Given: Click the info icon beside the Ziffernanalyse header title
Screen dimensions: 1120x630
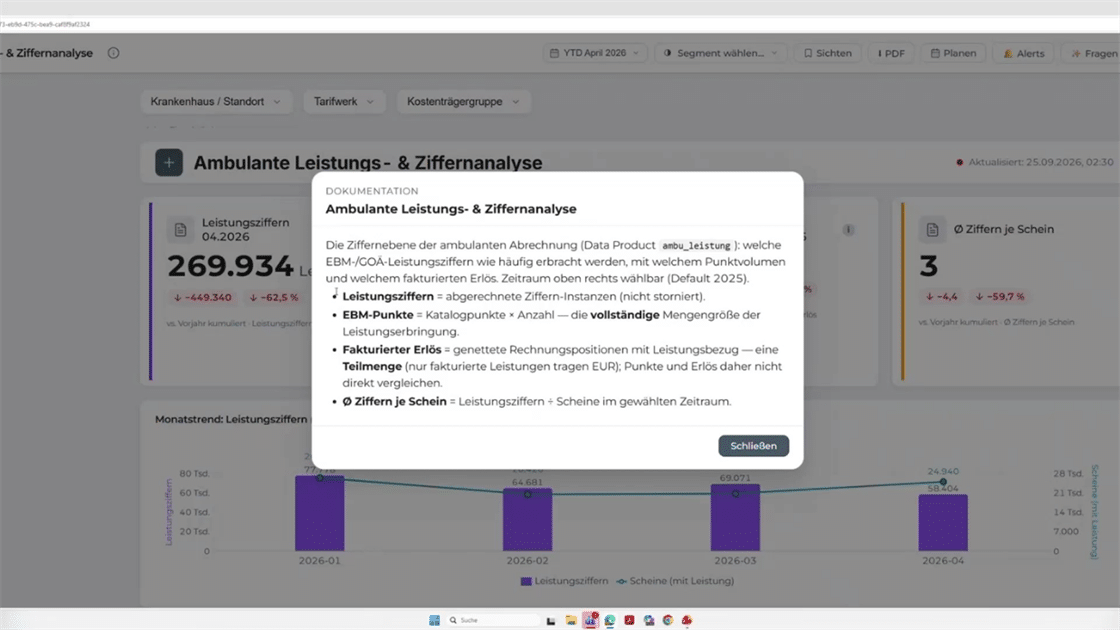Looking at the screenshot, I should 113,53.
